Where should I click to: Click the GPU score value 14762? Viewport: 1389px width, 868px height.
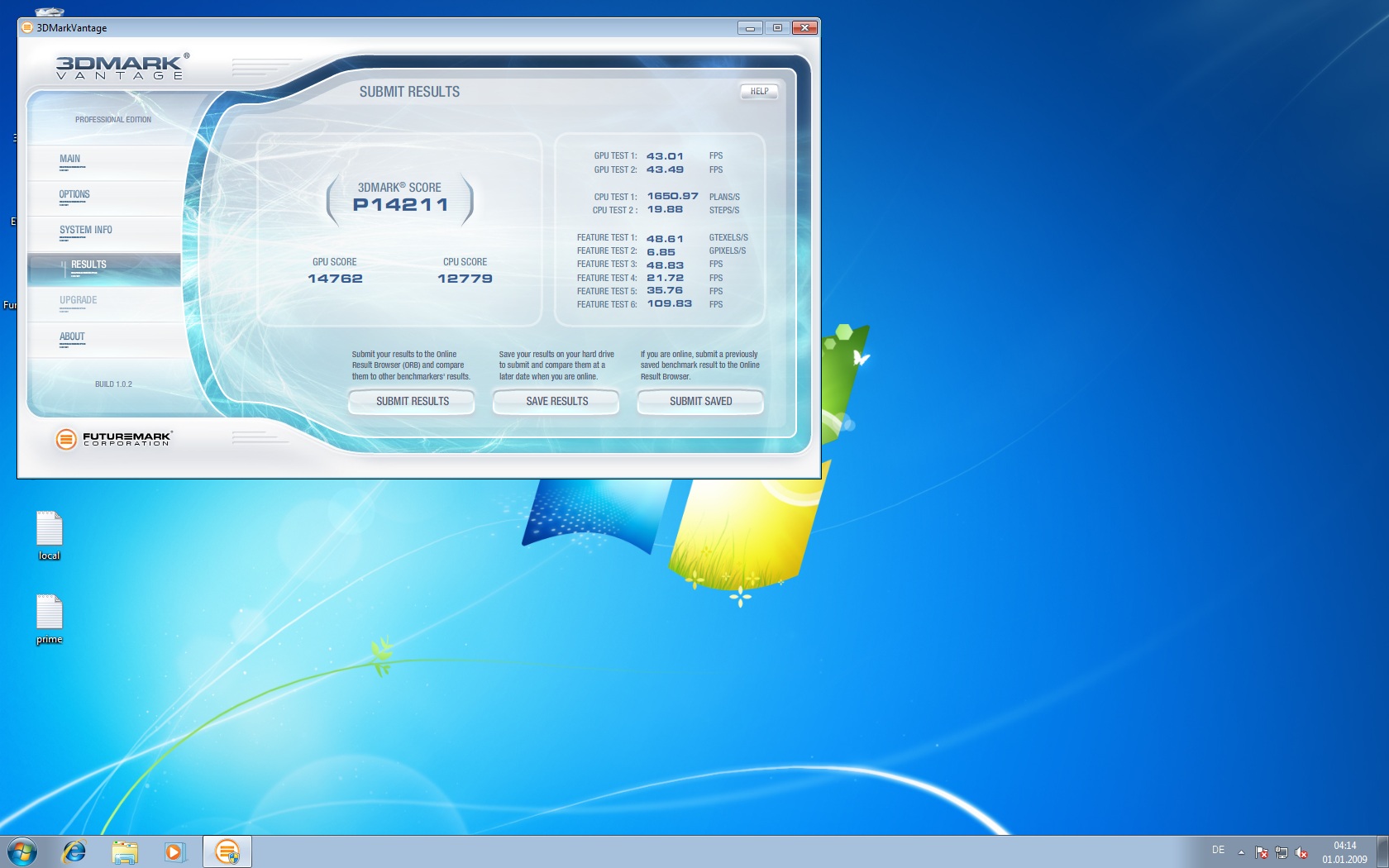[335, 279]
